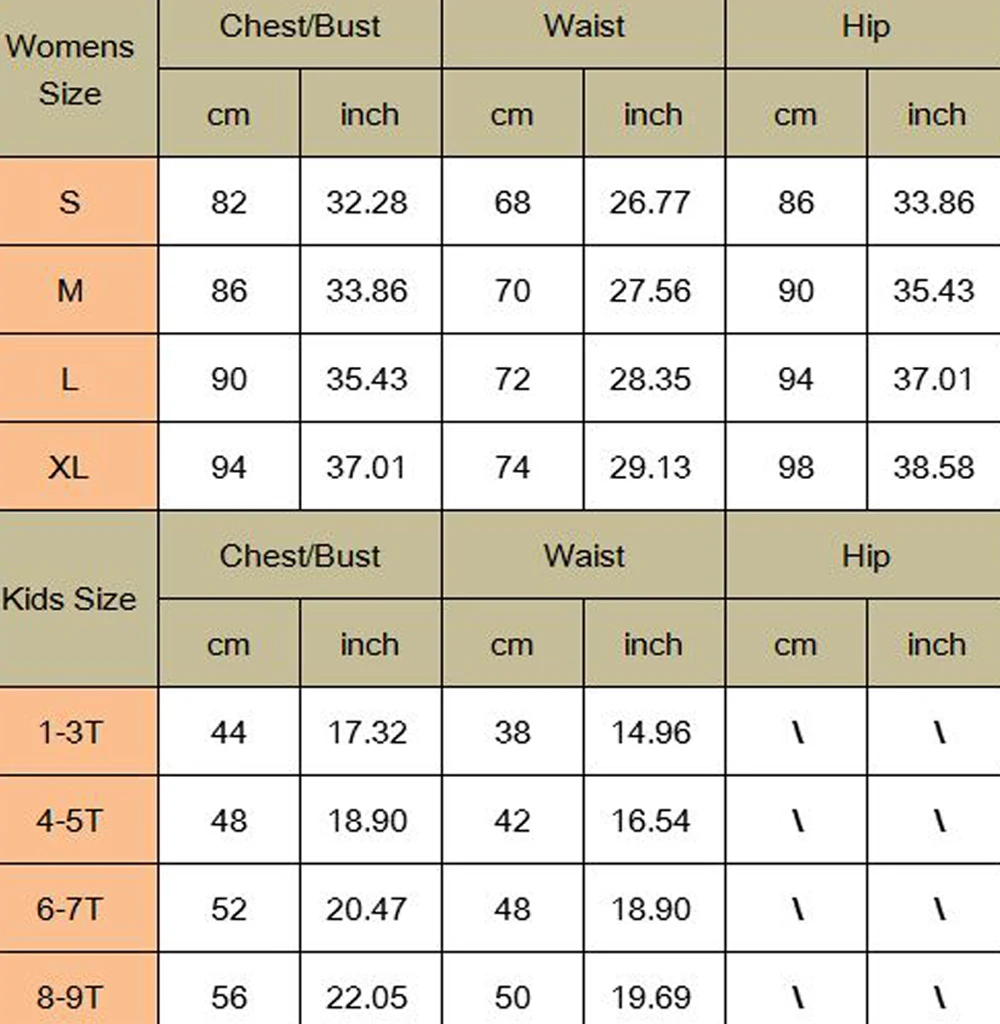Screen dimensions: 1000x1024
Task: Select the M size row label
Action: 78,290
